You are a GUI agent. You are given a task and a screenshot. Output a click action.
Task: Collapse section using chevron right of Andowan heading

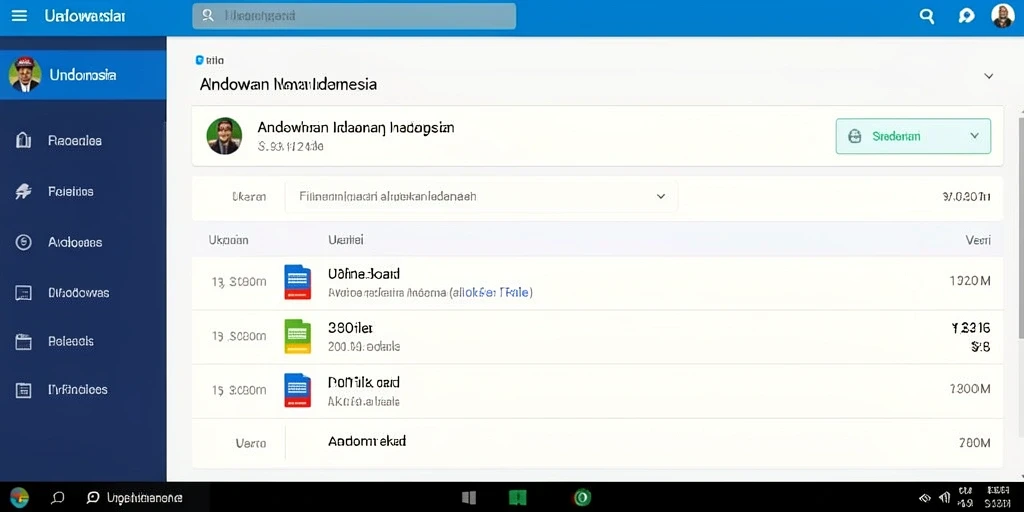coord(989,76)
